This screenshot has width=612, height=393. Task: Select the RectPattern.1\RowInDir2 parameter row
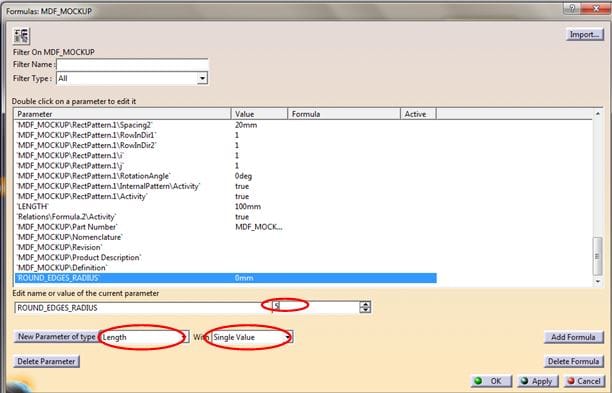point(226,145)
